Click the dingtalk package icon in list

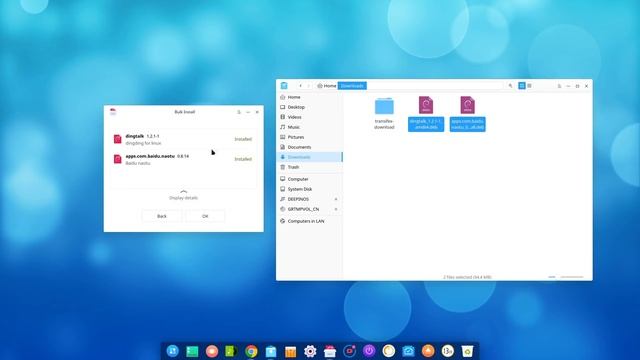click(x=118, y=139)
